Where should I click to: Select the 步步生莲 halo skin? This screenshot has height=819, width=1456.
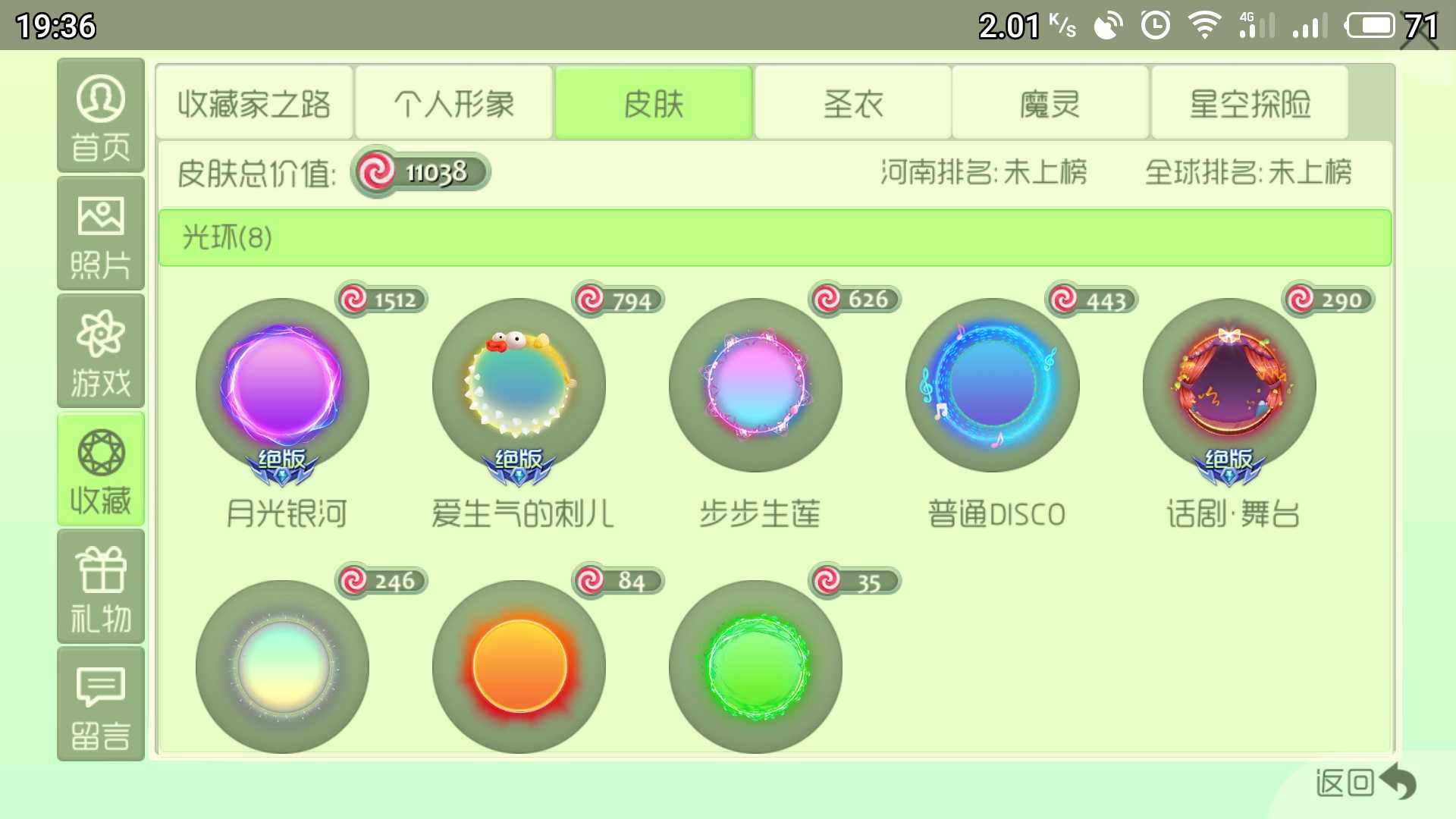[x=755, y=385]
